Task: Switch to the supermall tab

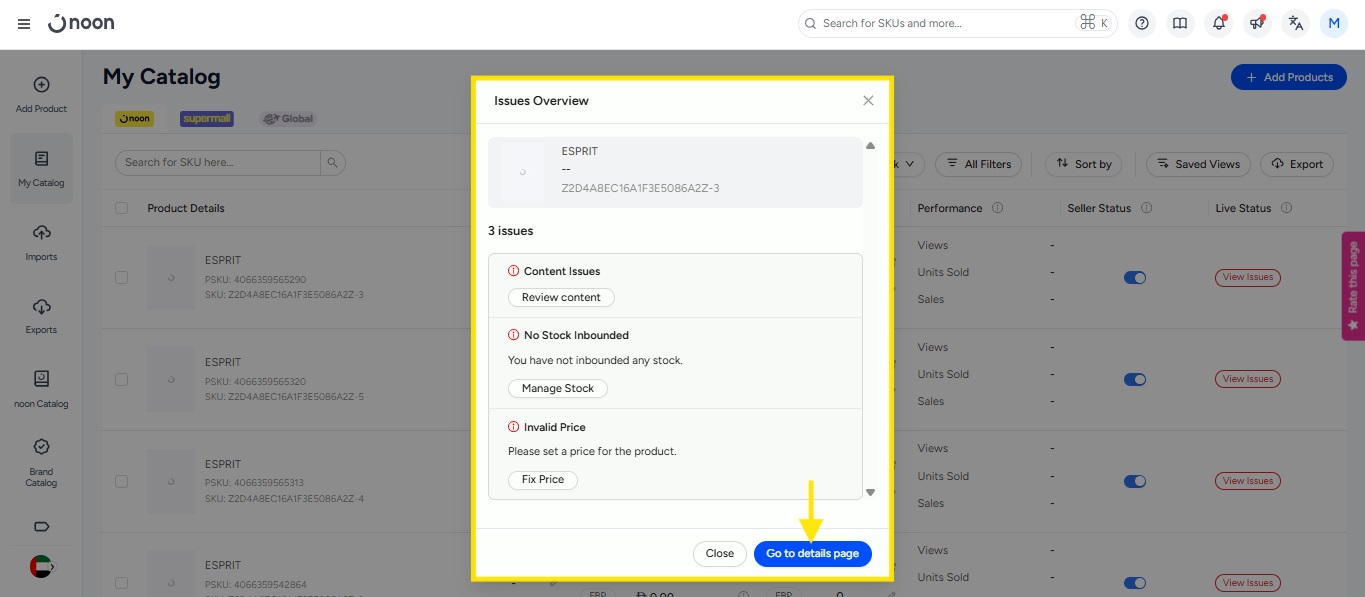Action: 207,118
